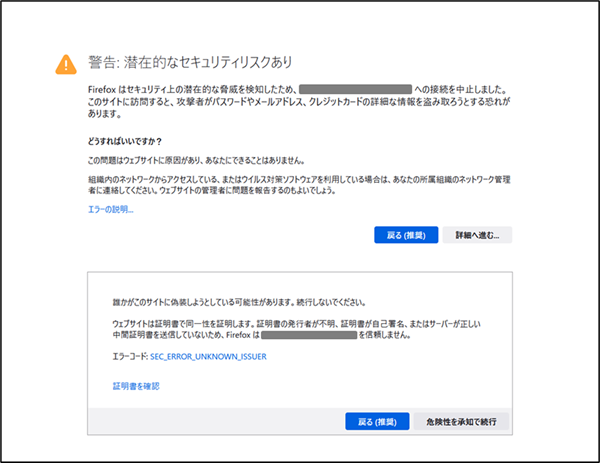Screen dimensions: 600x463
Task: Click the redacted hostname before を信頼しません
Action: (297, 336)
